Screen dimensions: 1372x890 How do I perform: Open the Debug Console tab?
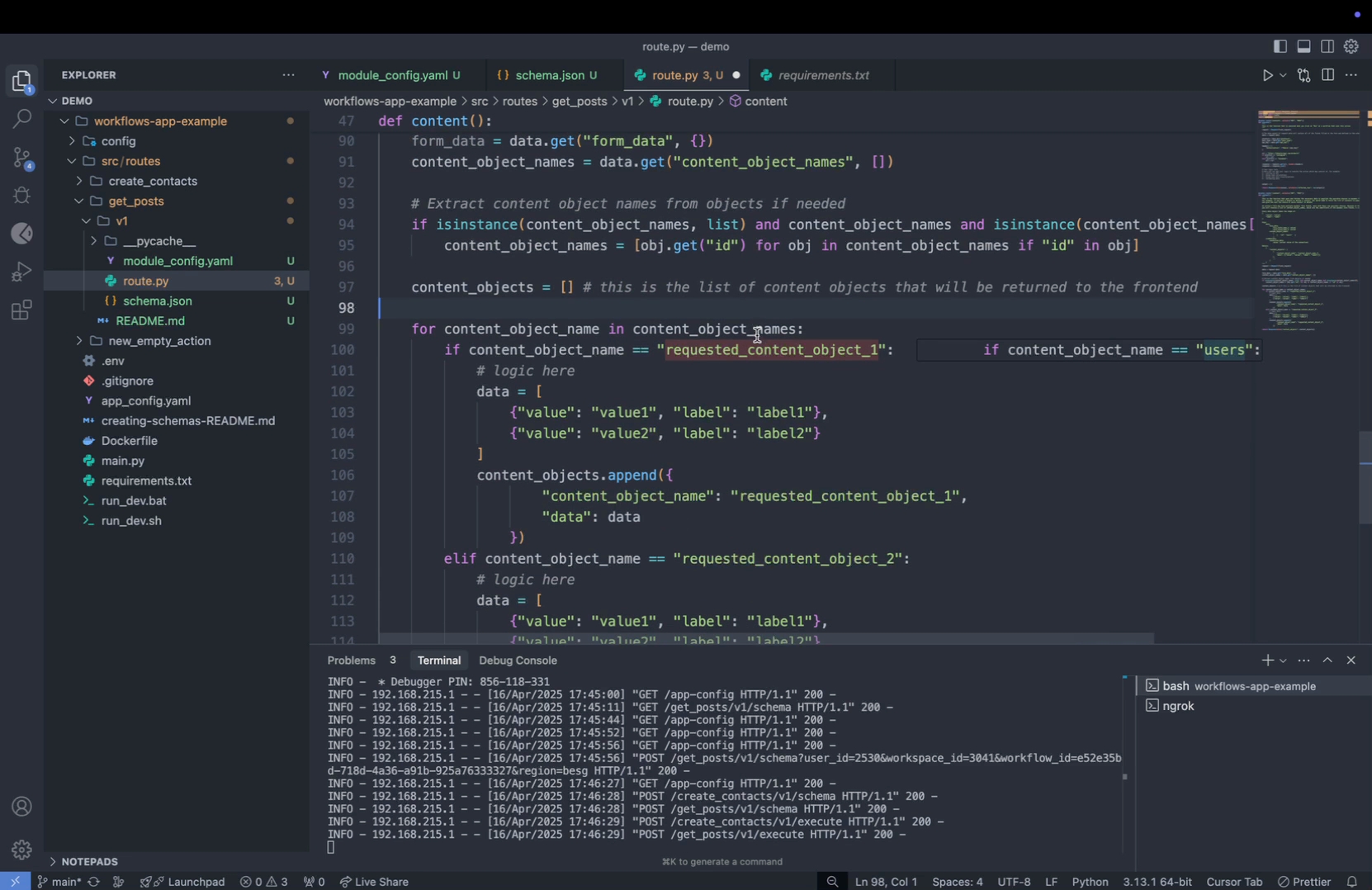pyautogui.click(x=518, y=660)
